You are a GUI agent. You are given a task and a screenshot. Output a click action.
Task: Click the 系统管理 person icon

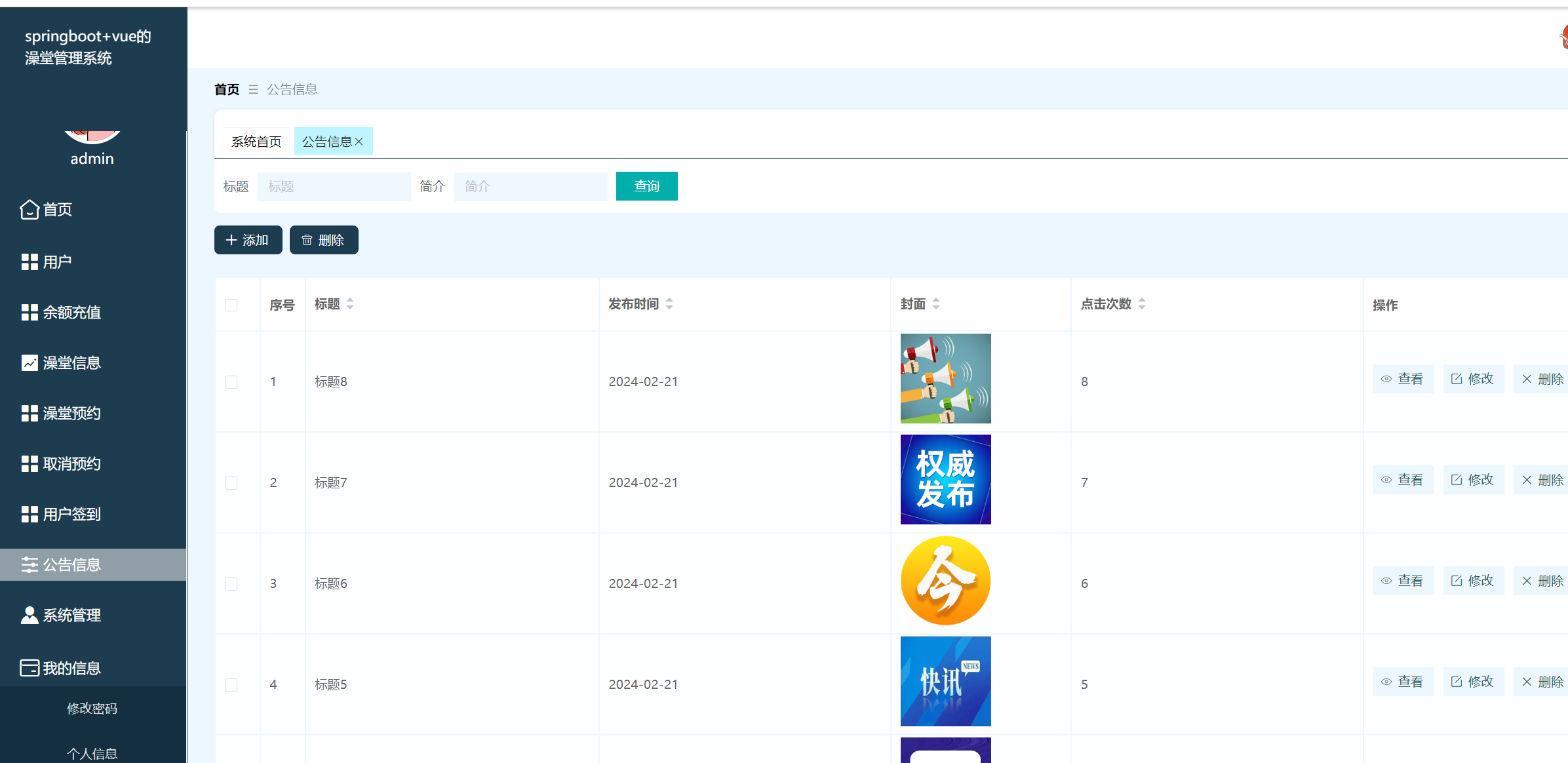(x=29, y=615)
